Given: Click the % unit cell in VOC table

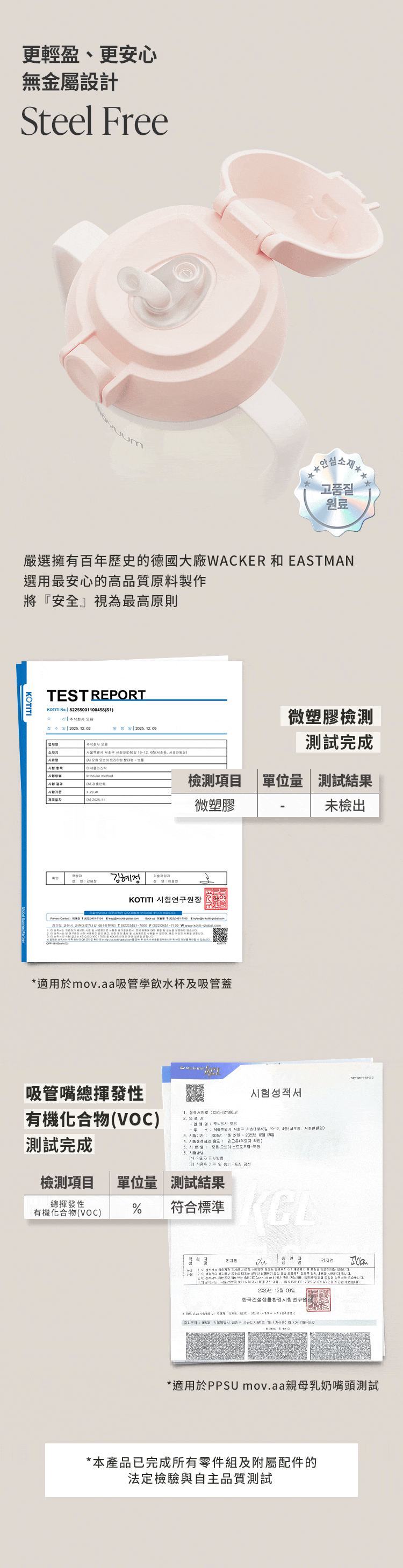Looking at the screenshot, I should tap(136, 1208).
